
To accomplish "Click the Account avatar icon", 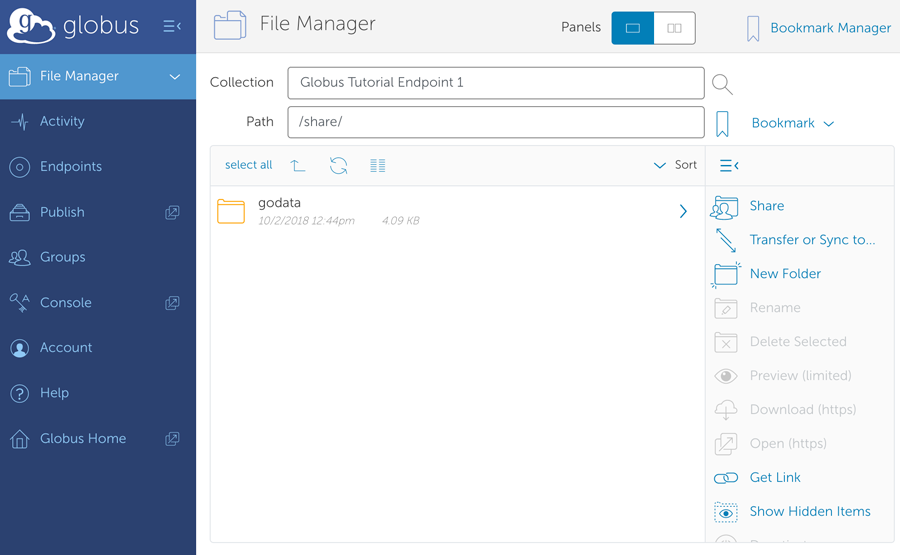I will pyautogui.click(x=20, y=348).
